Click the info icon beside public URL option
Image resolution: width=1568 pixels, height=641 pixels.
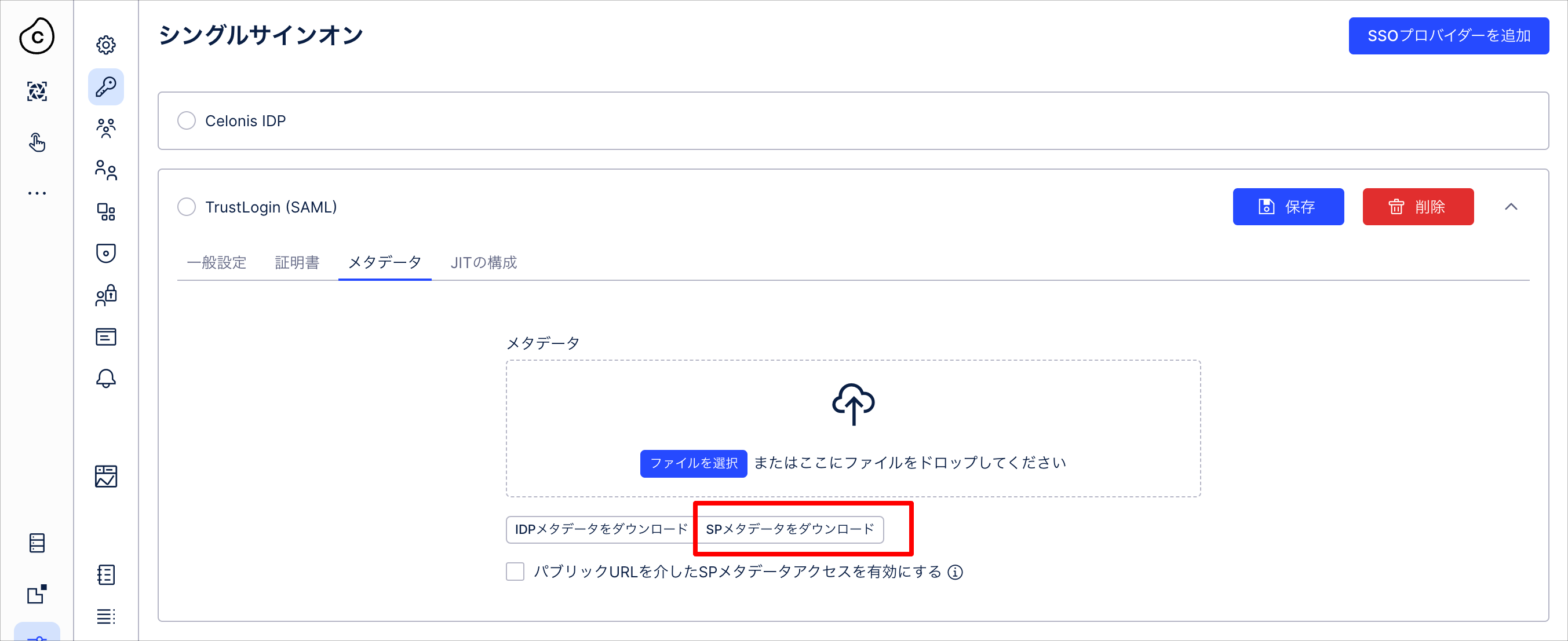[955, 572]
